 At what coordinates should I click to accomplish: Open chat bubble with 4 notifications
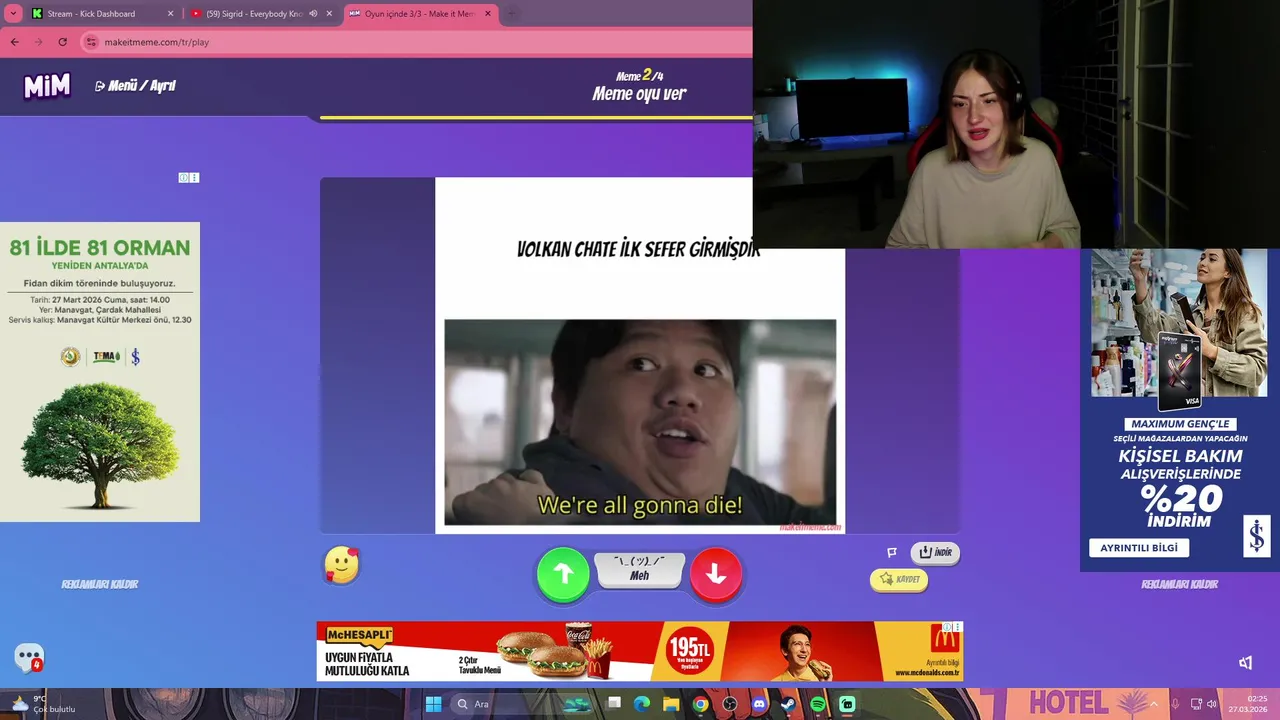29,657
